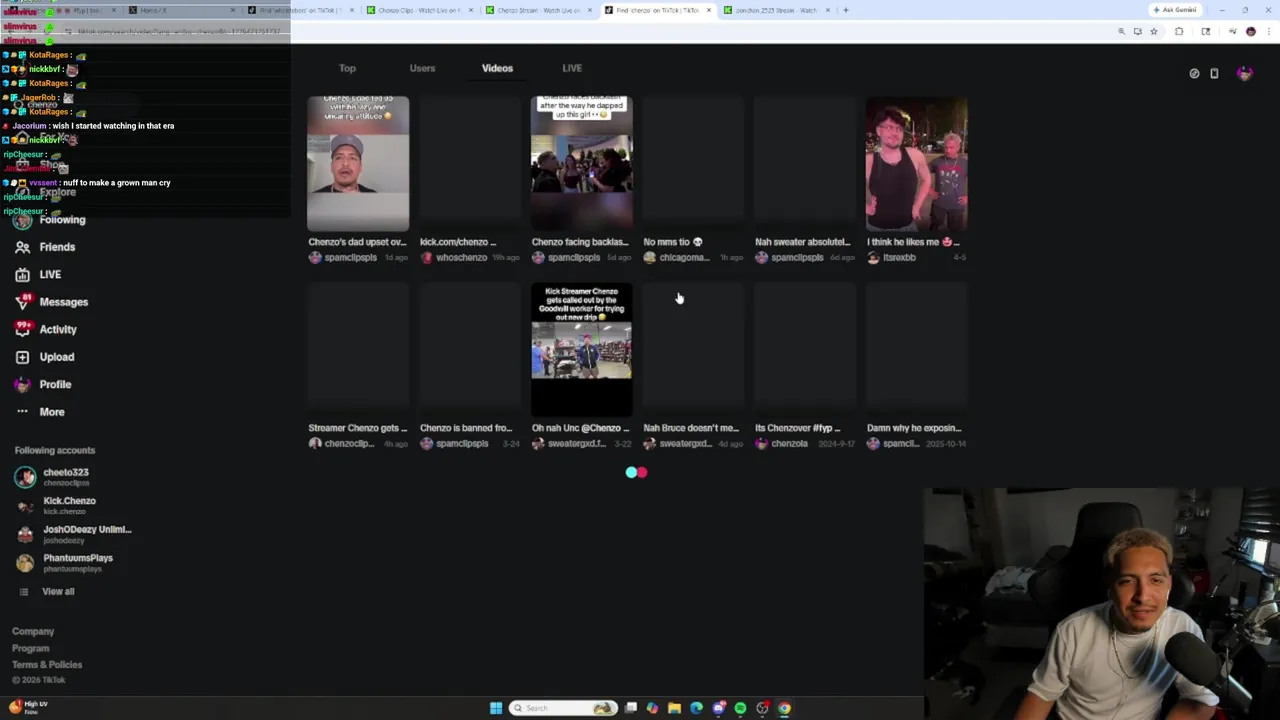Switch to the 'Home / X' browser tab
Screen dimensions: 1280x720
182,10
